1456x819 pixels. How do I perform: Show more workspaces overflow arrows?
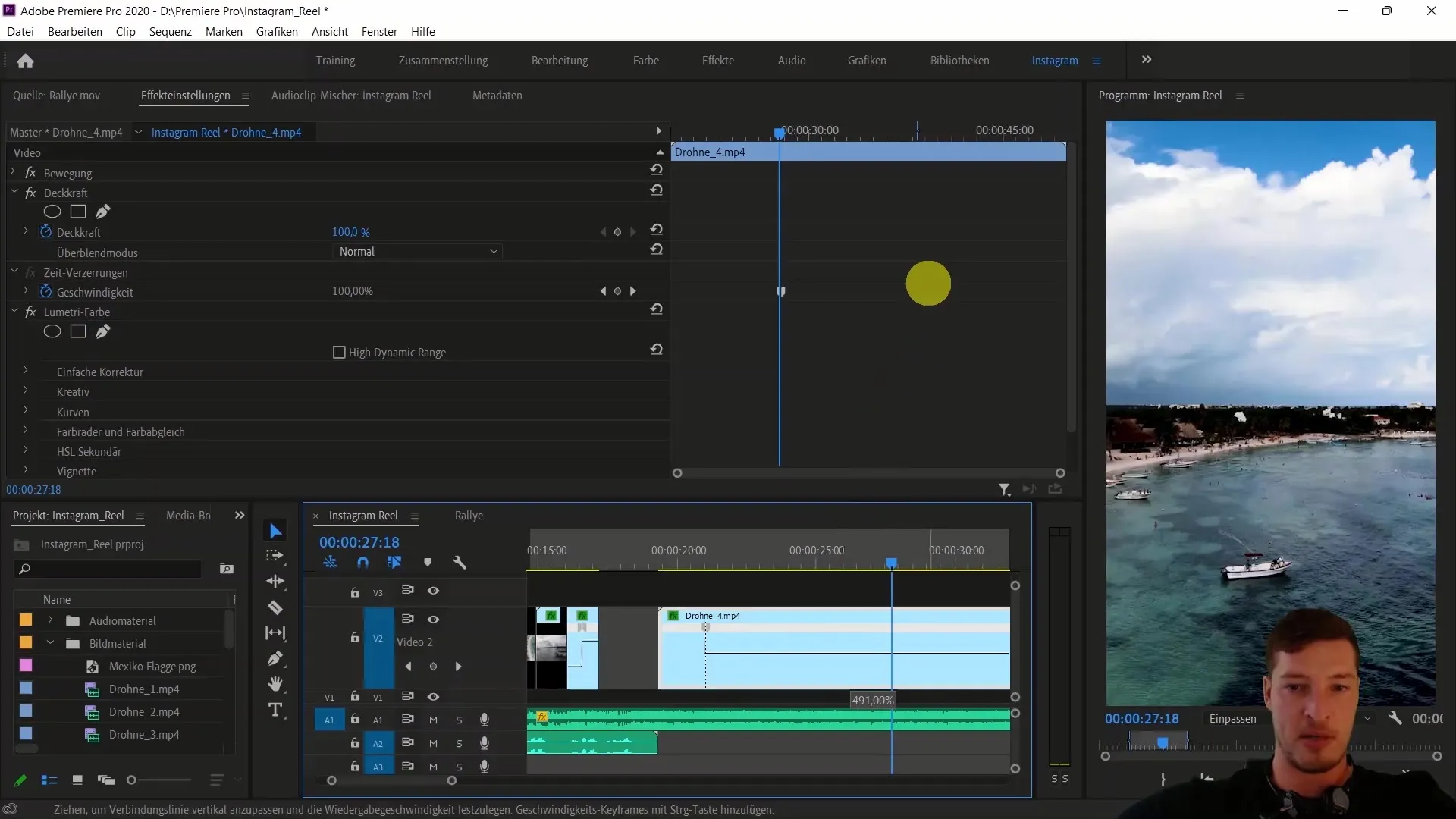click(x=1147, y=60)
